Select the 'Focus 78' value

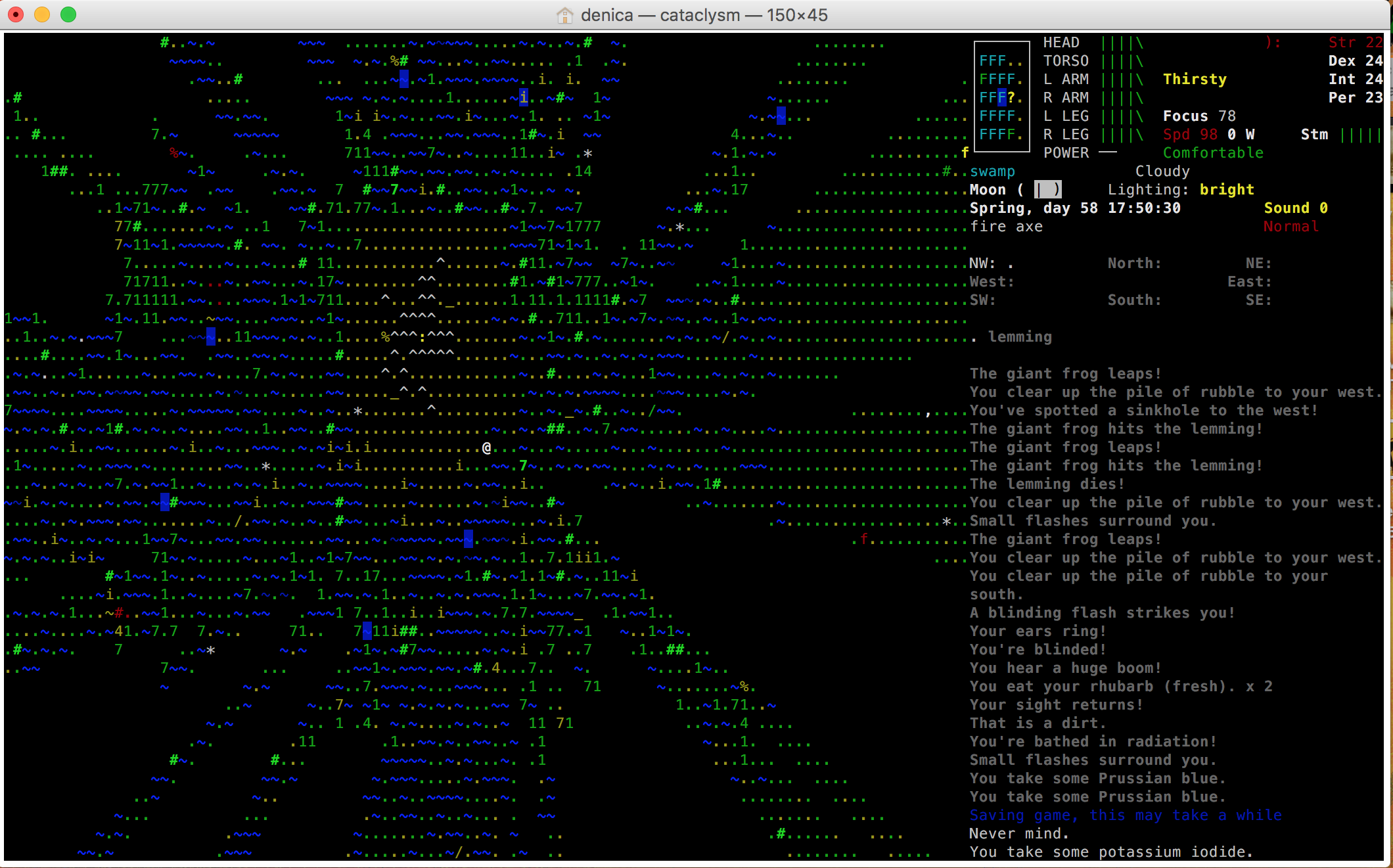pos(1199,116)
